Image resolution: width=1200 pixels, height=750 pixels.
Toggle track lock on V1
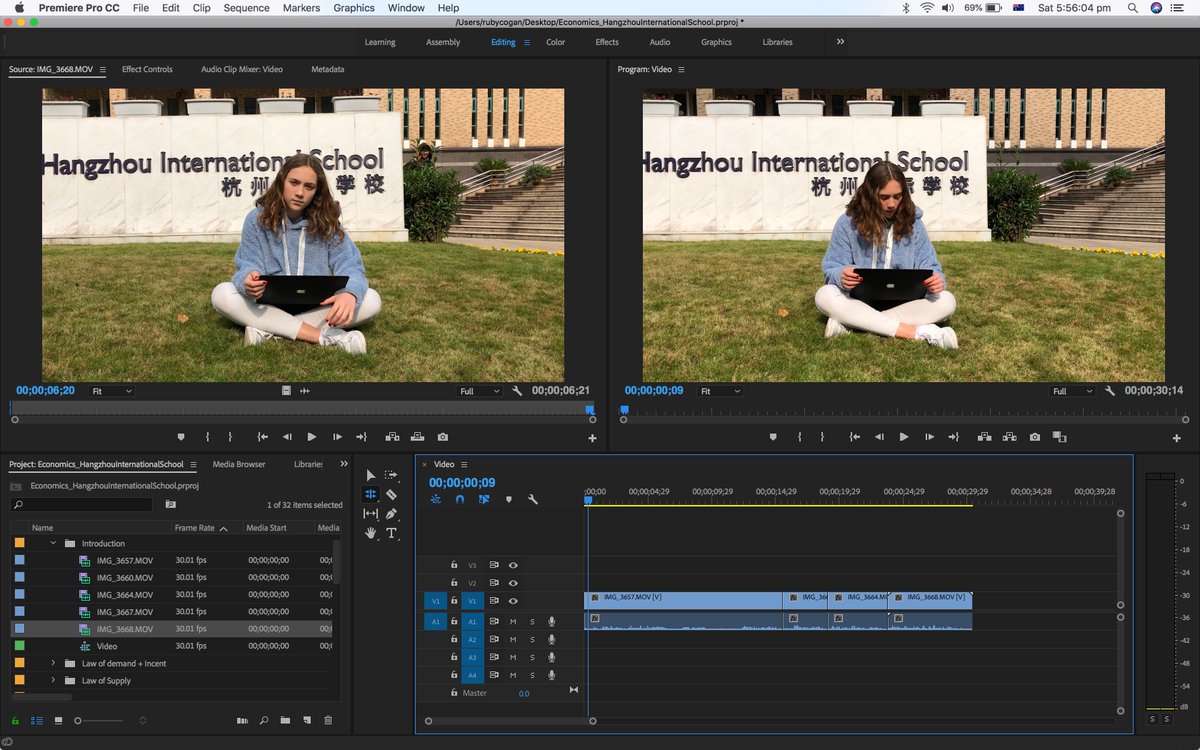tap(454, 601)
